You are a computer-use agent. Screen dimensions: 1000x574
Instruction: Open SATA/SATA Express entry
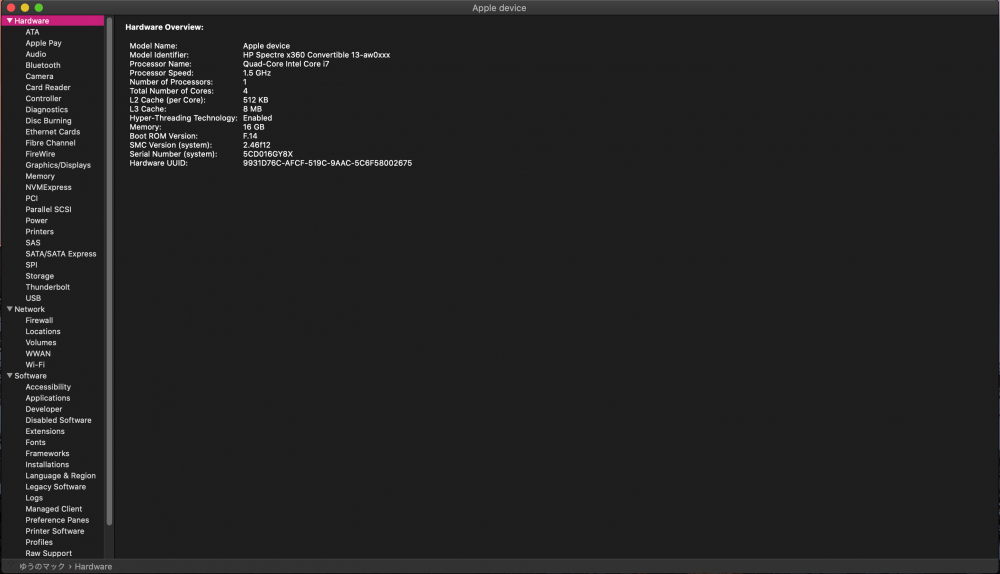click(61, 254)
